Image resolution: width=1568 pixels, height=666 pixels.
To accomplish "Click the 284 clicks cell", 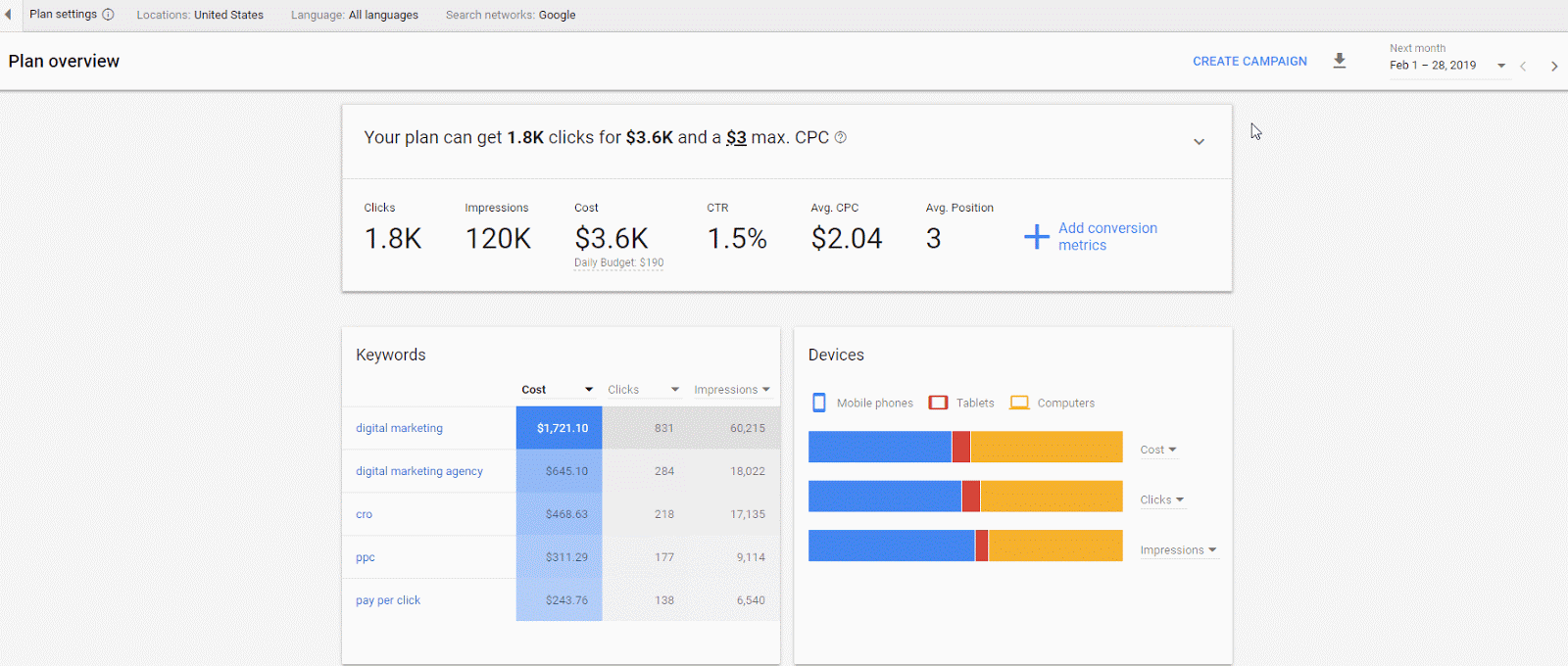I will click(664, 471).
